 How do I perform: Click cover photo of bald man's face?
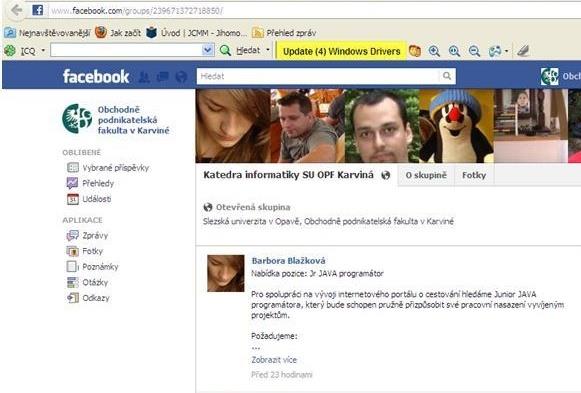tap(382, 126)
